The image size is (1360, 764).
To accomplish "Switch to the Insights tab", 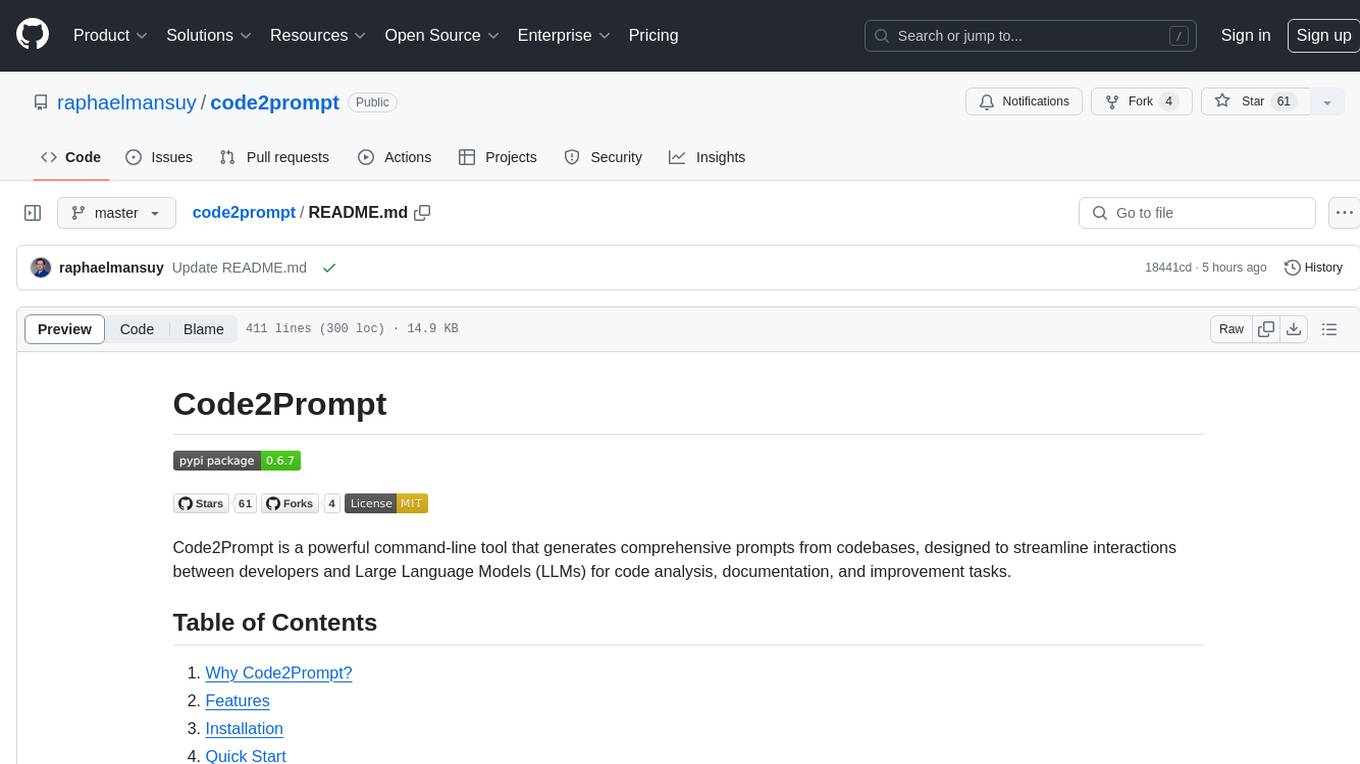I will [x=707, y=157].
